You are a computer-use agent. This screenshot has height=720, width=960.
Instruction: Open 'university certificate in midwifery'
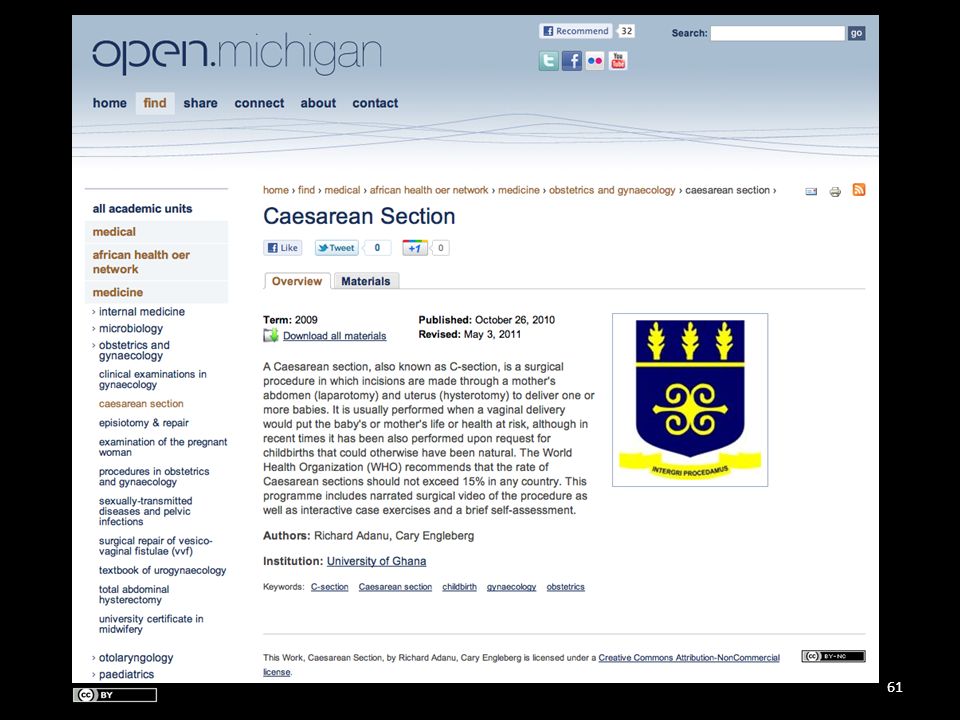click(151, 624)
